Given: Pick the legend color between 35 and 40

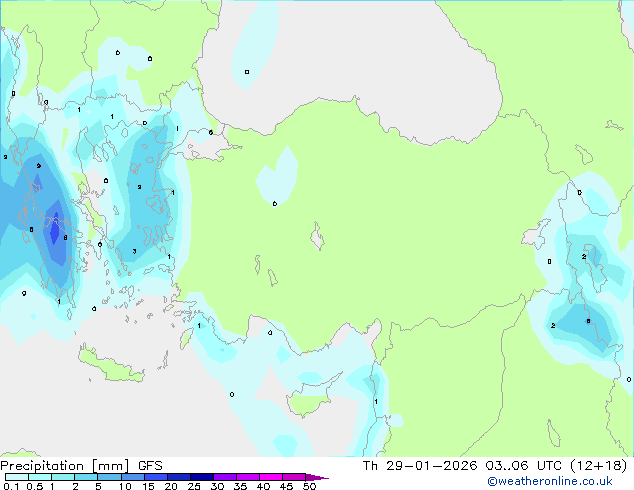Looking at the screenshot, I should [248, 477].
